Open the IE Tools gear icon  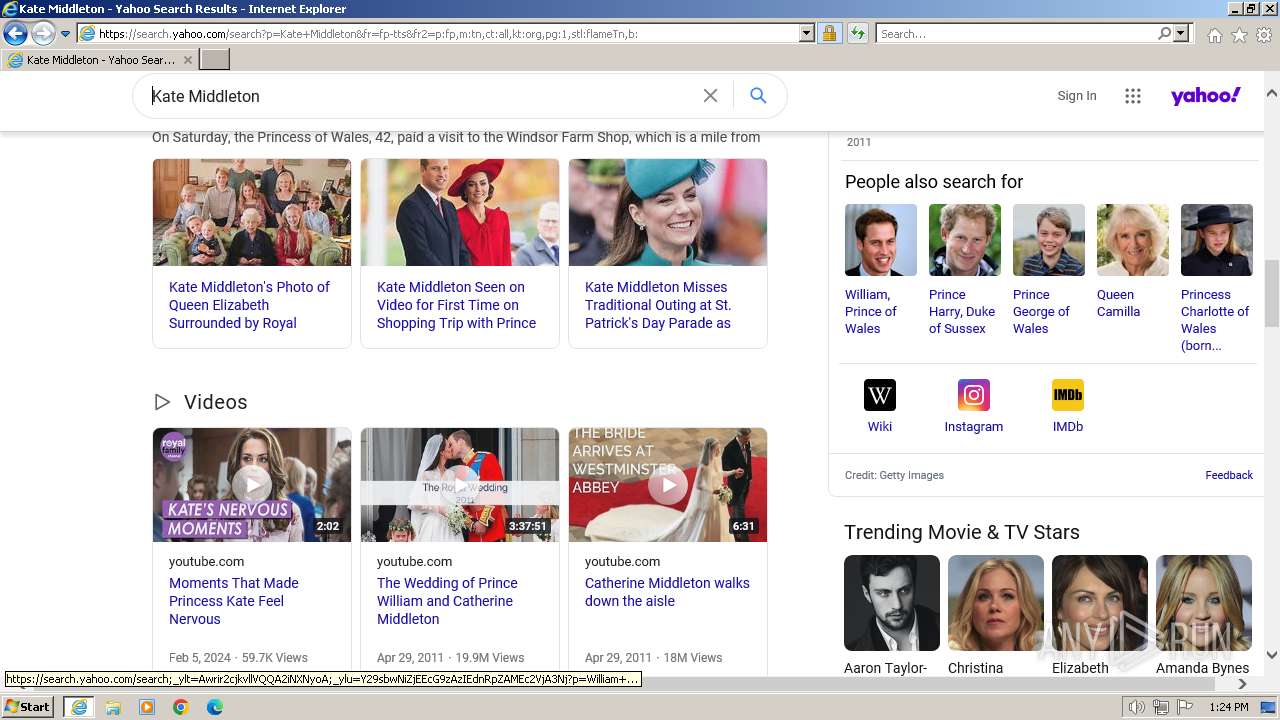point(1264,35)
